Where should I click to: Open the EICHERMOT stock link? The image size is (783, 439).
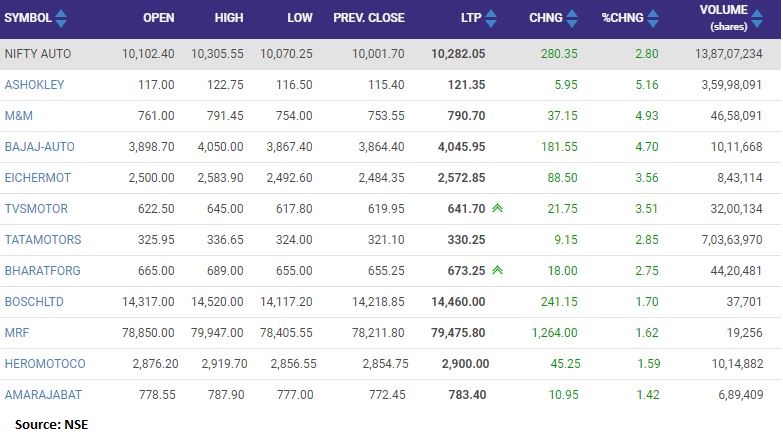click(x=38, y=178)
